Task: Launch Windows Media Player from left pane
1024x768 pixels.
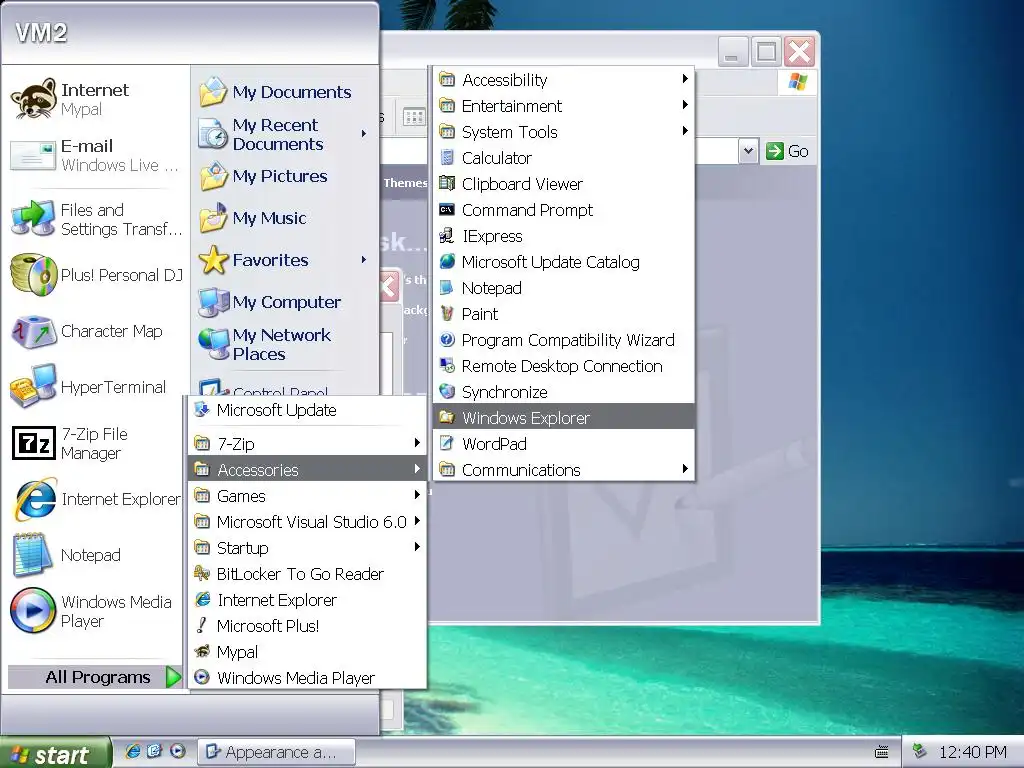Action: [x=33, y=611]
